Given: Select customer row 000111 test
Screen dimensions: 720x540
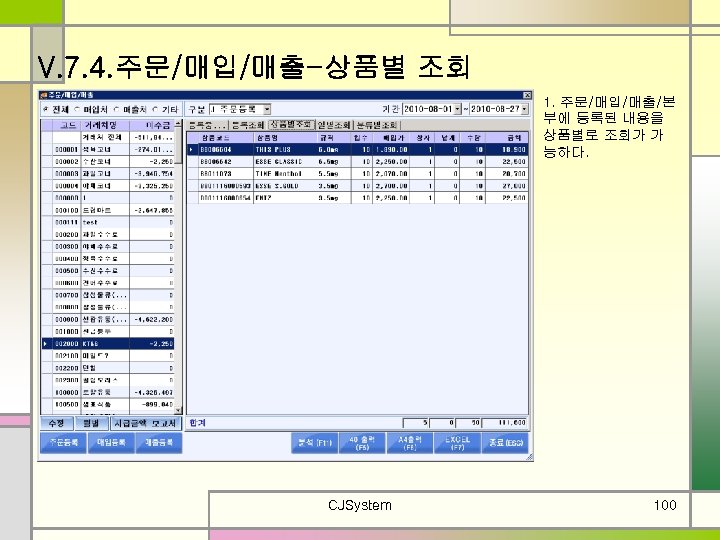Looking at the screenshot, I should [x=108, y=222].
